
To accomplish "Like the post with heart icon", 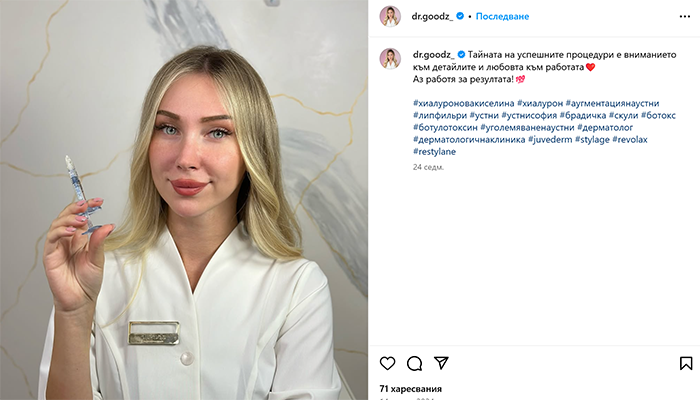I will click(x=387, y=363).
